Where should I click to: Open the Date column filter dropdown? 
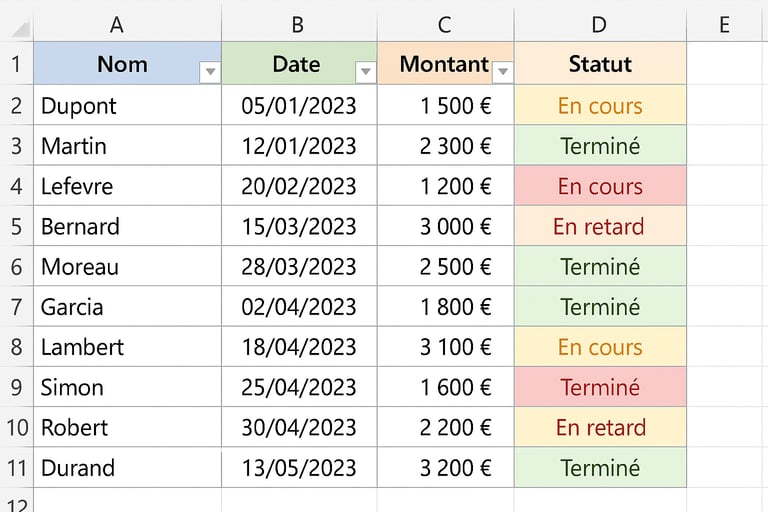pos(365,72)
